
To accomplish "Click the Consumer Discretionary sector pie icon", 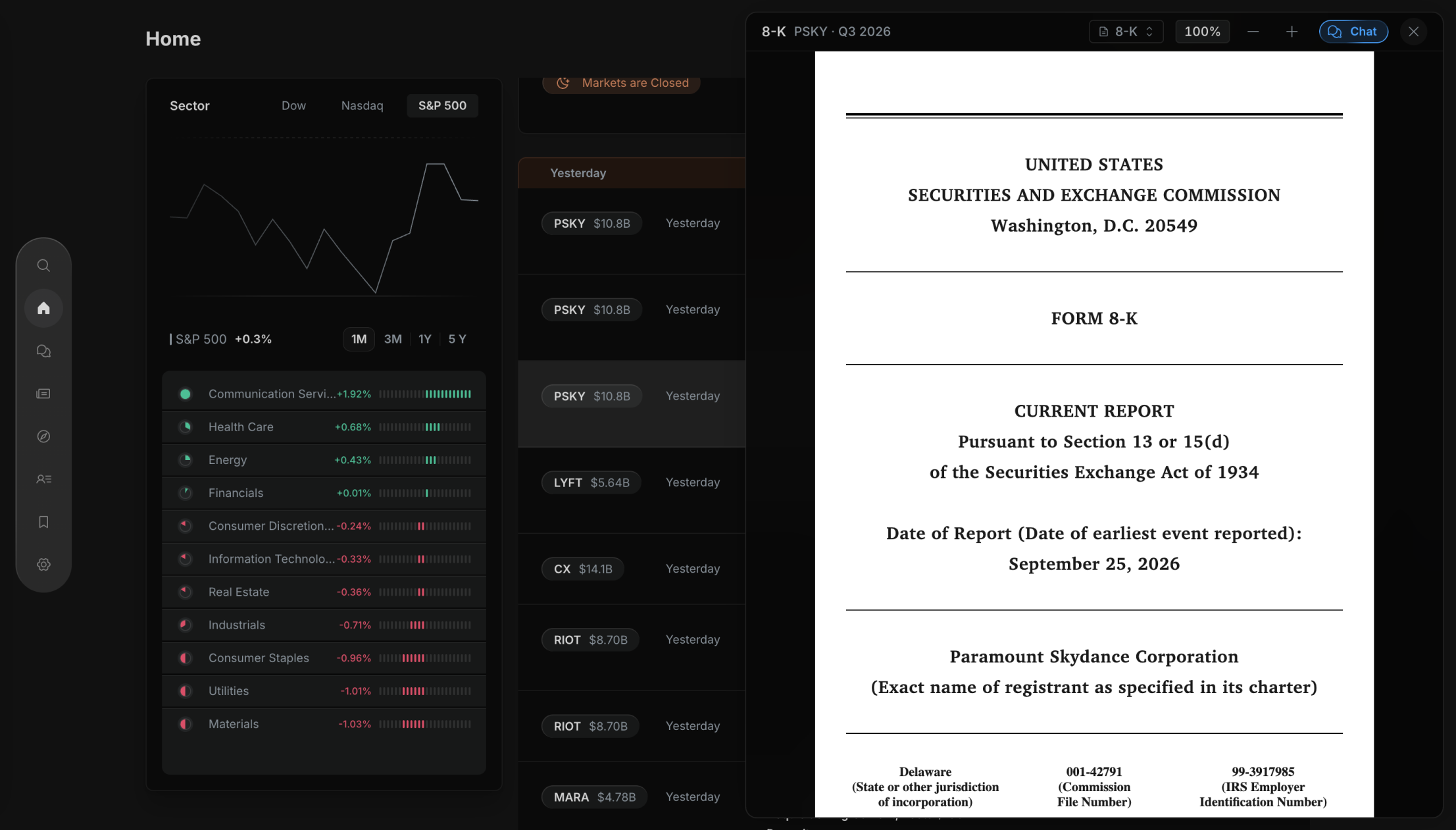I will coord(186,526).
